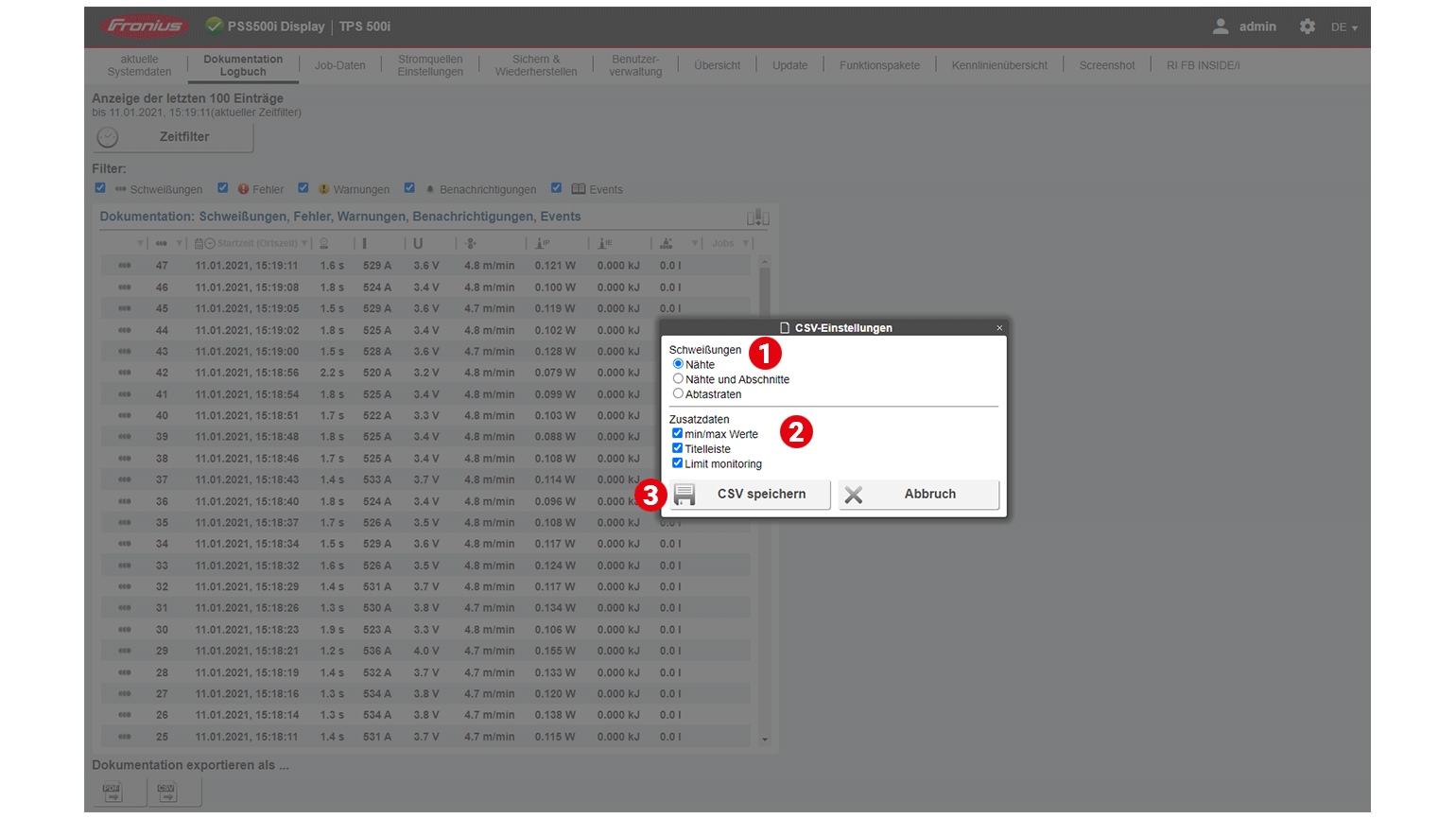Screen dimensions: 1456x819
Task: Click the Zeitfilter clock icon
Action: click(x=109, y=137)
